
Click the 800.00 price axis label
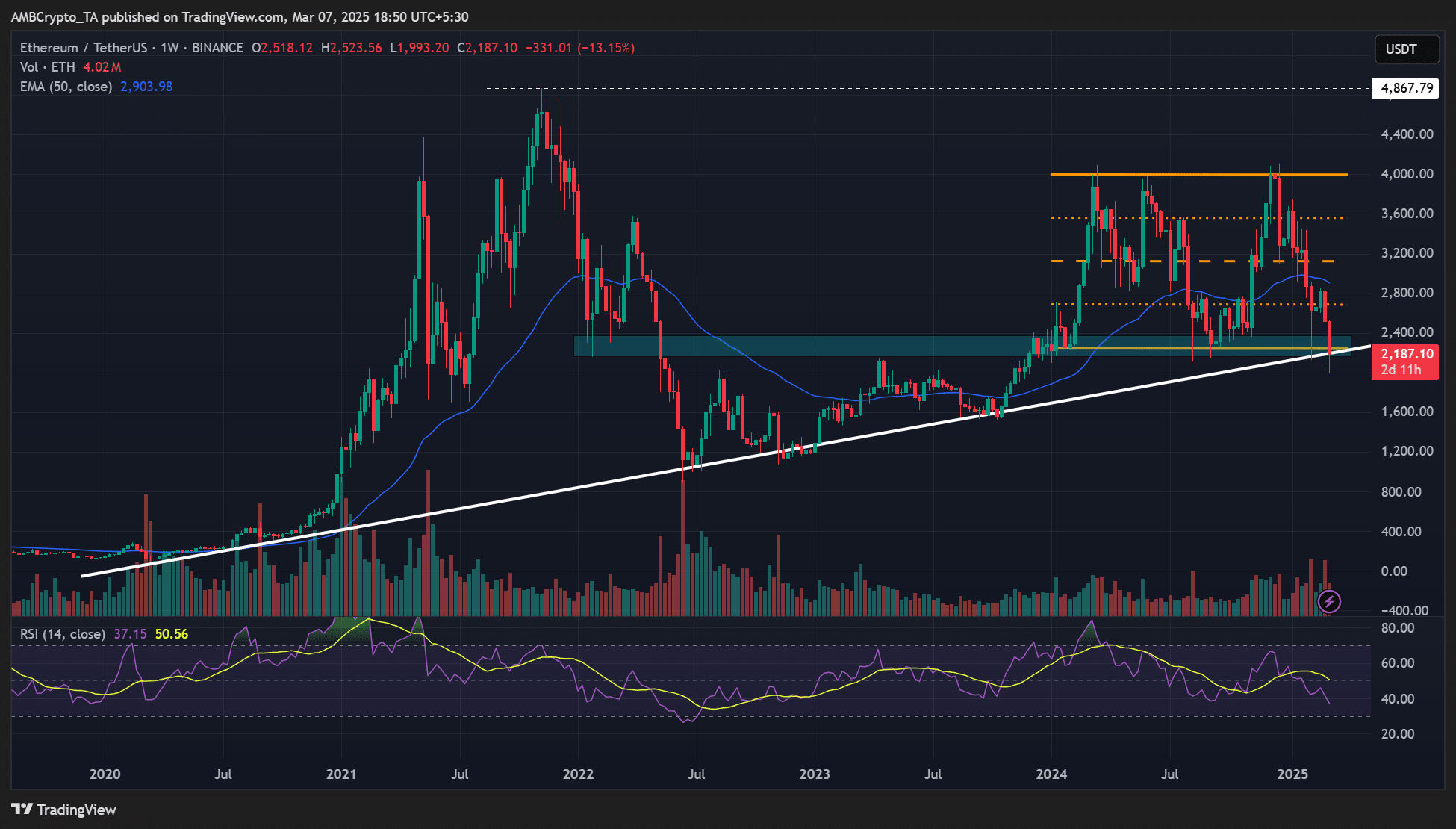point(1401,492)
